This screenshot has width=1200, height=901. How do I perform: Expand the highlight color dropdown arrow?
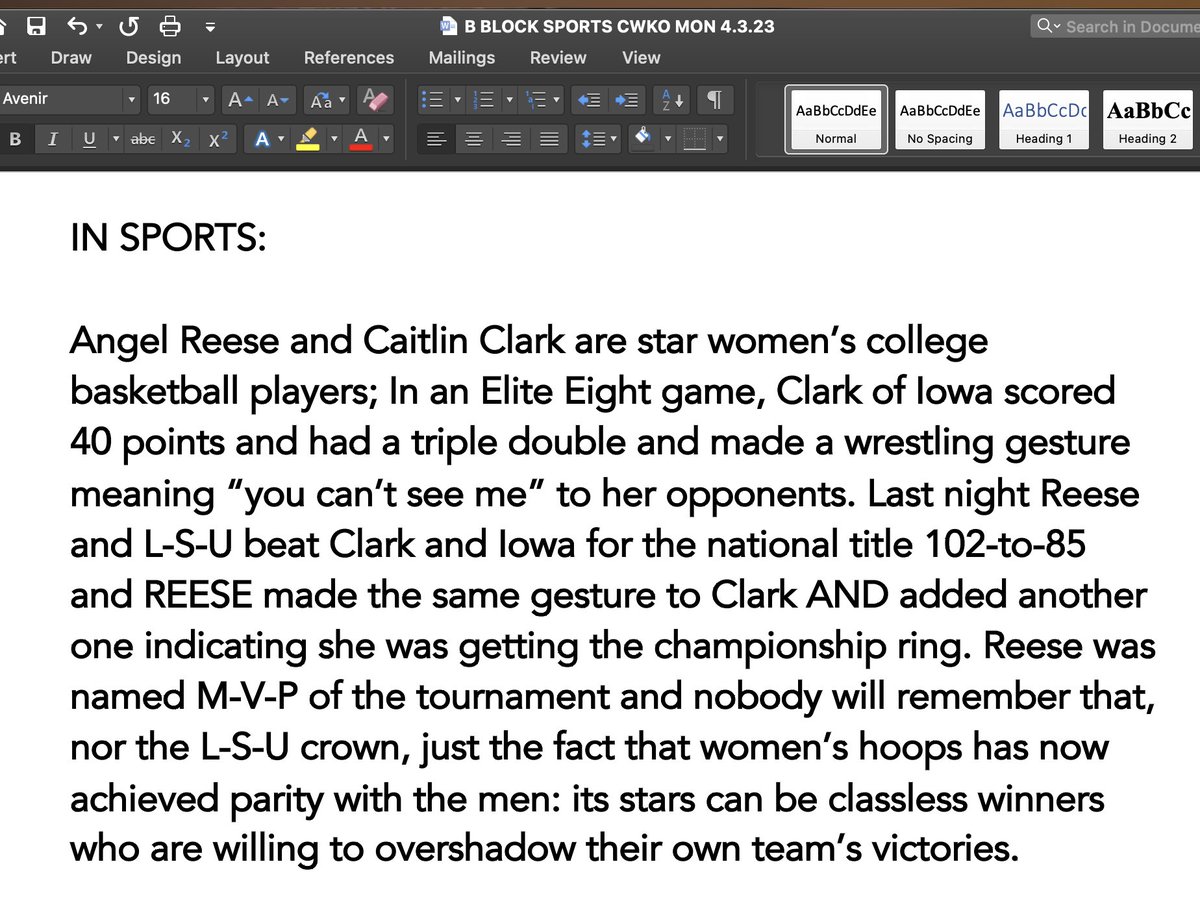pos(334,140)
